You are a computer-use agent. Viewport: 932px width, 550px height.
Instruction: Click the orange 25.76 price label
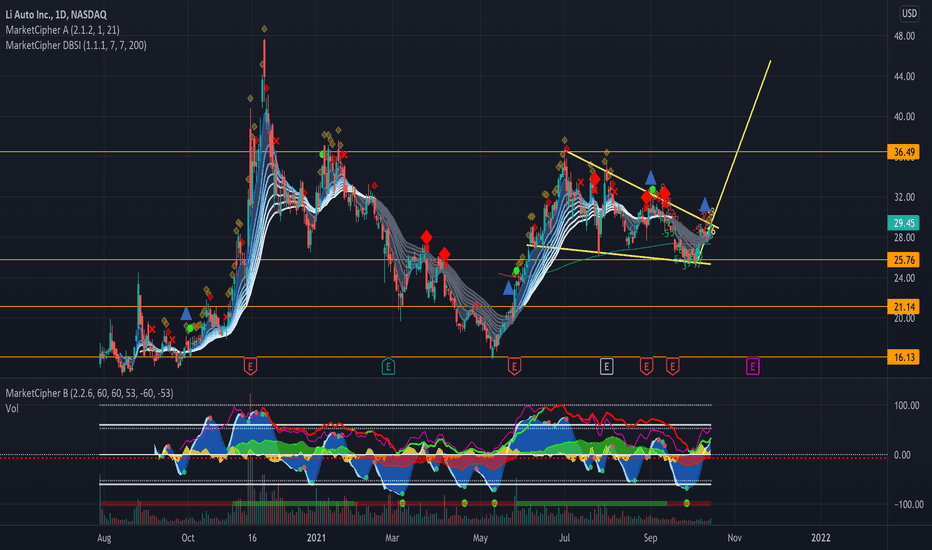coord(903,260)
